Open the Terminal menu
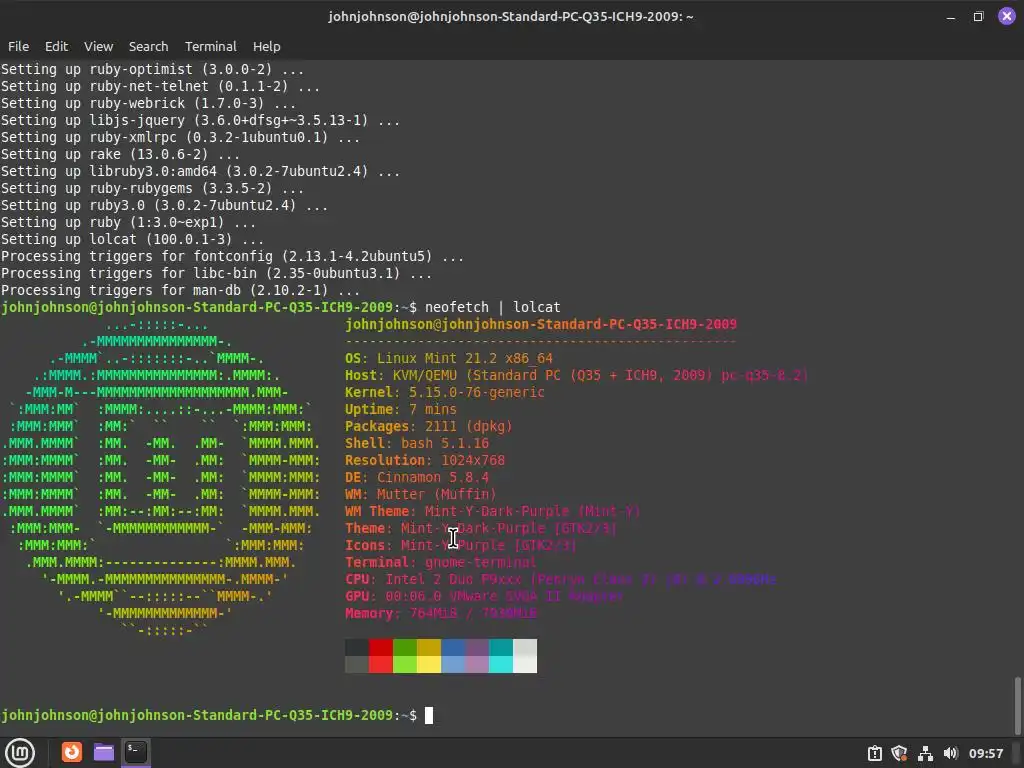 (x=210, y=46)
